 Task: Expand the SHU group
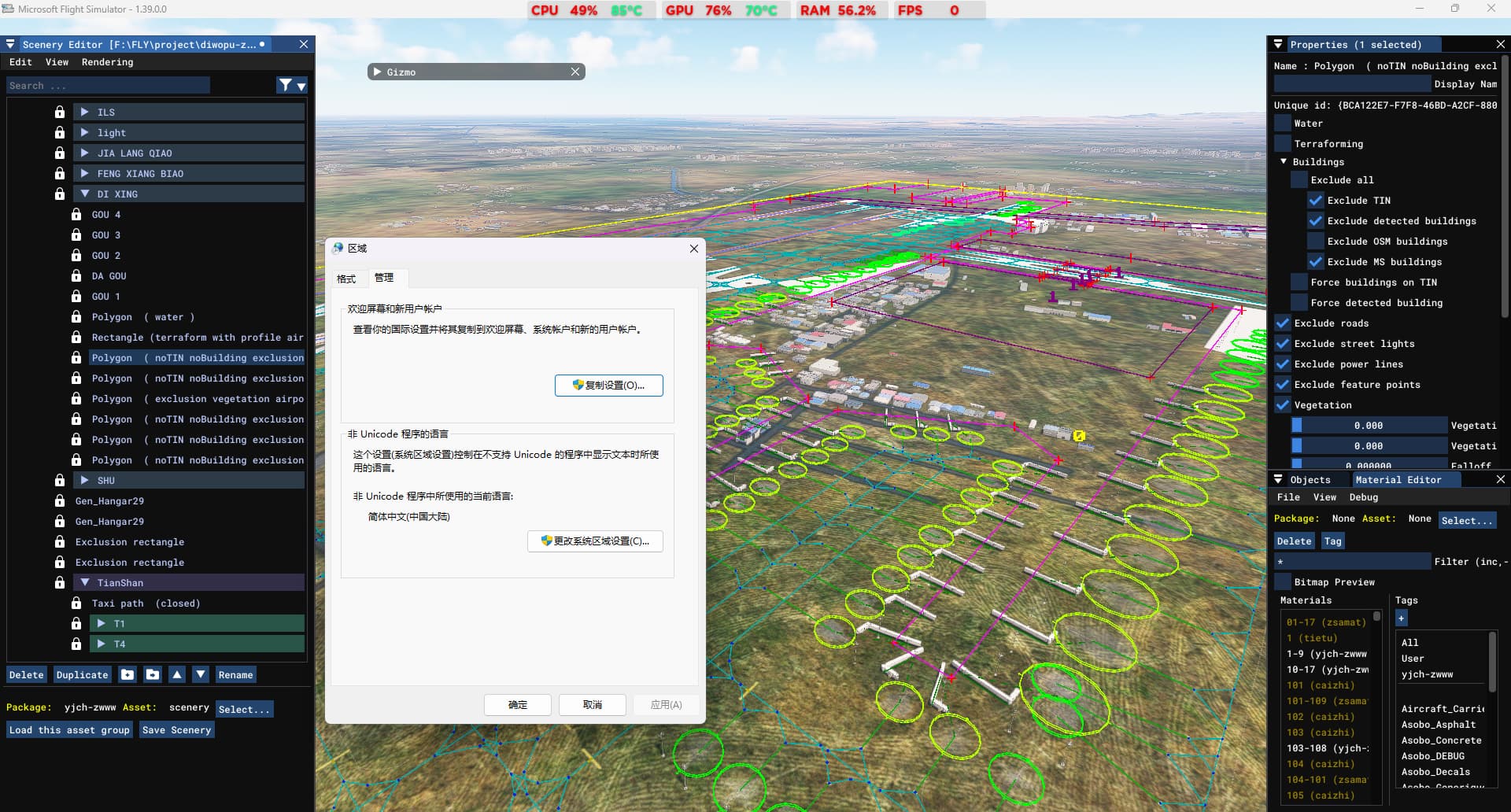85,481
